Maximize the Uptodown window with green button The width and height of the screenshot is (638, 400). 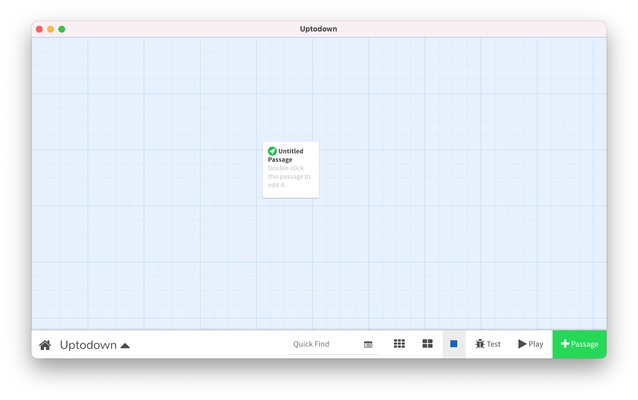coord(62,29)
